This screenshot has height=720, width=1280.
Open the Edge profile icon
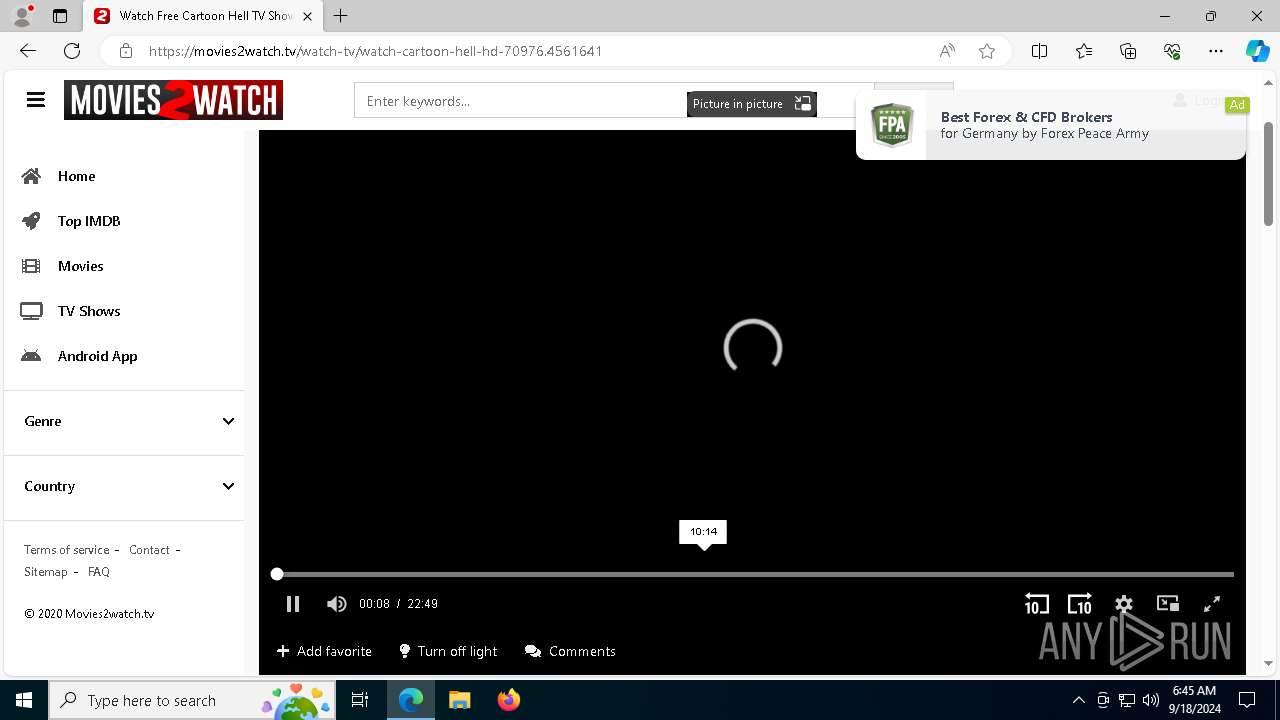coord(22,16)
